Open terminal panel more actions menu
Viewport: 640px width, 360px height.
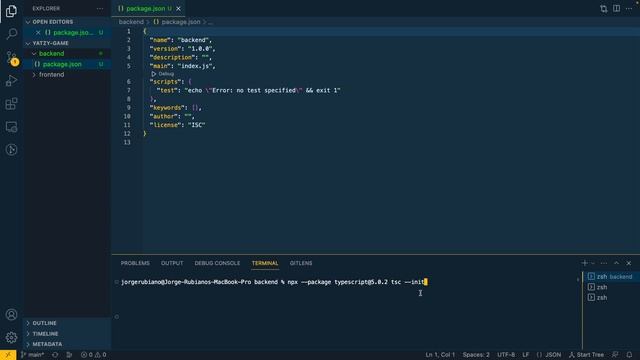pos(604,263)
